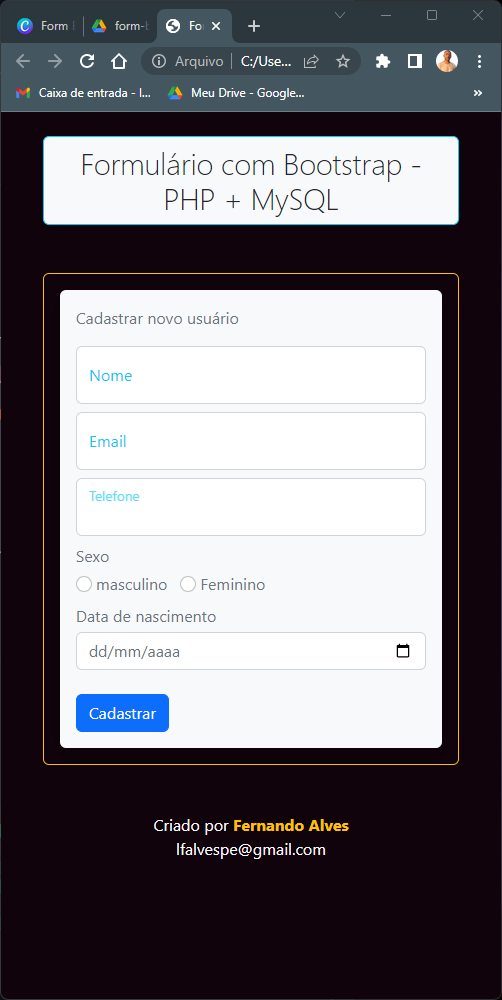
Task: Expand the tab search chevron
Action: [x=340, y=15]
